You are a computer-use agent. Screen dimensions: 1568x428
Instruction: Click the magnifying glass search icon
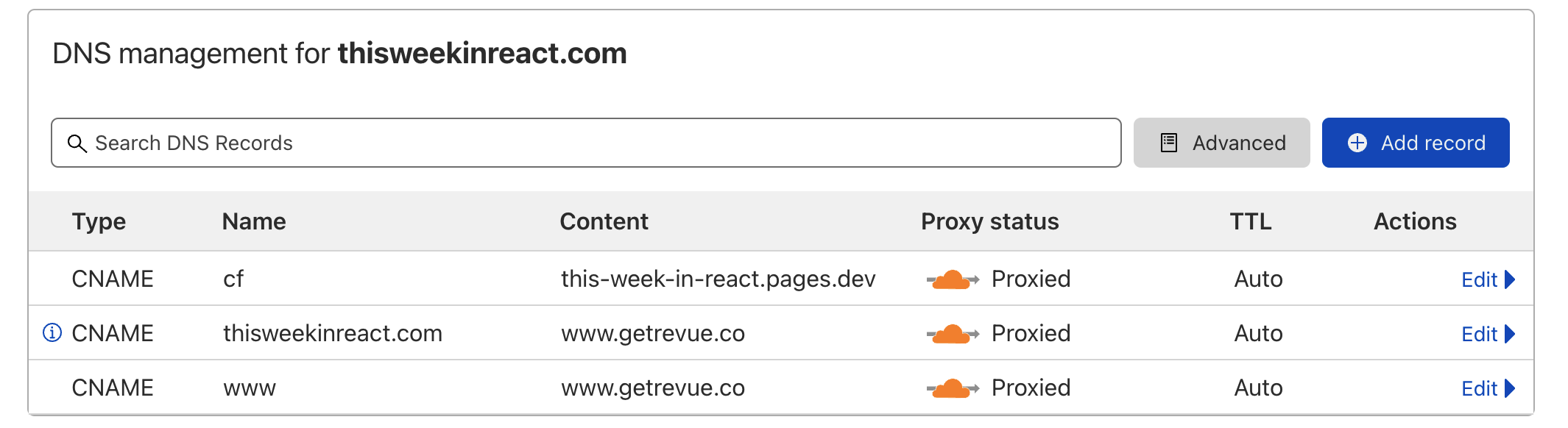point(77,143)
